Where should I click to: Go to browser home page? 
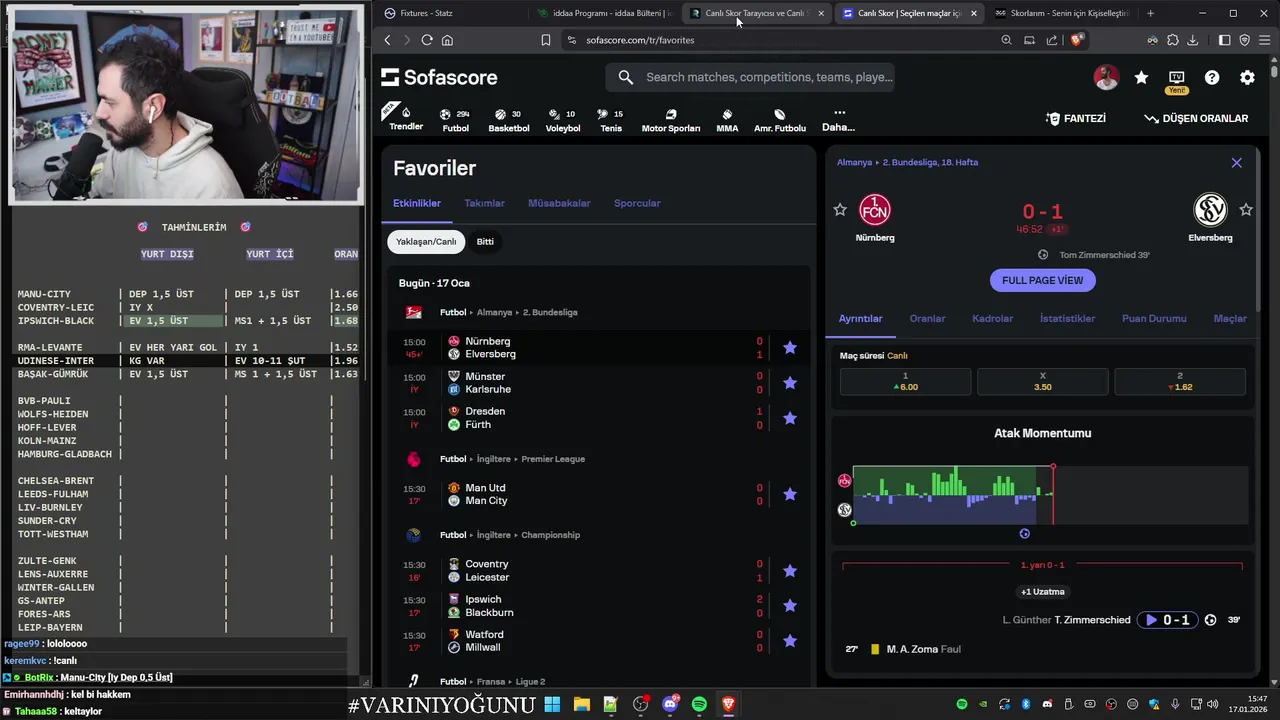(447, 40)
